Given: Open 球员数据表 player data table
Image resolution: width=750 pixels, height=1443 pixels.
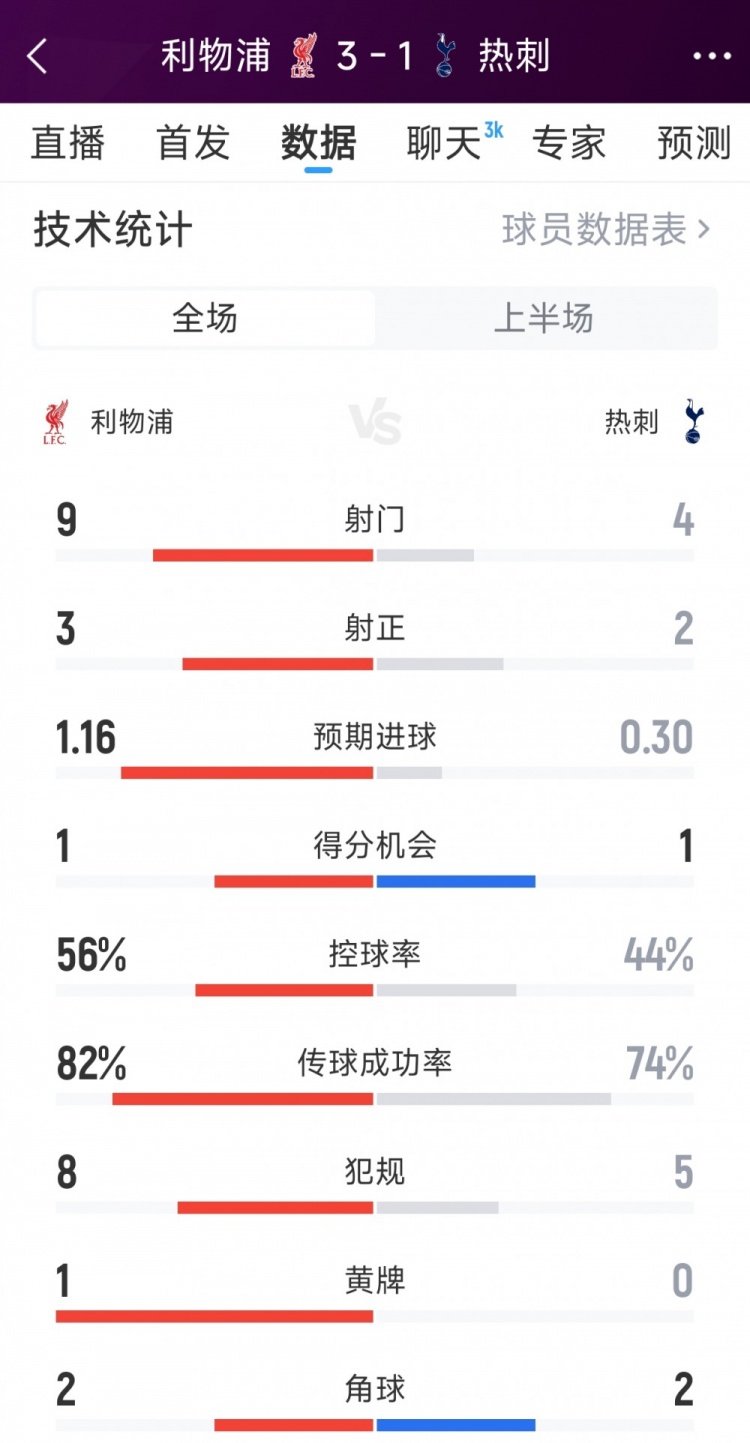Looking at the screenshot, I should click(594, 230).
